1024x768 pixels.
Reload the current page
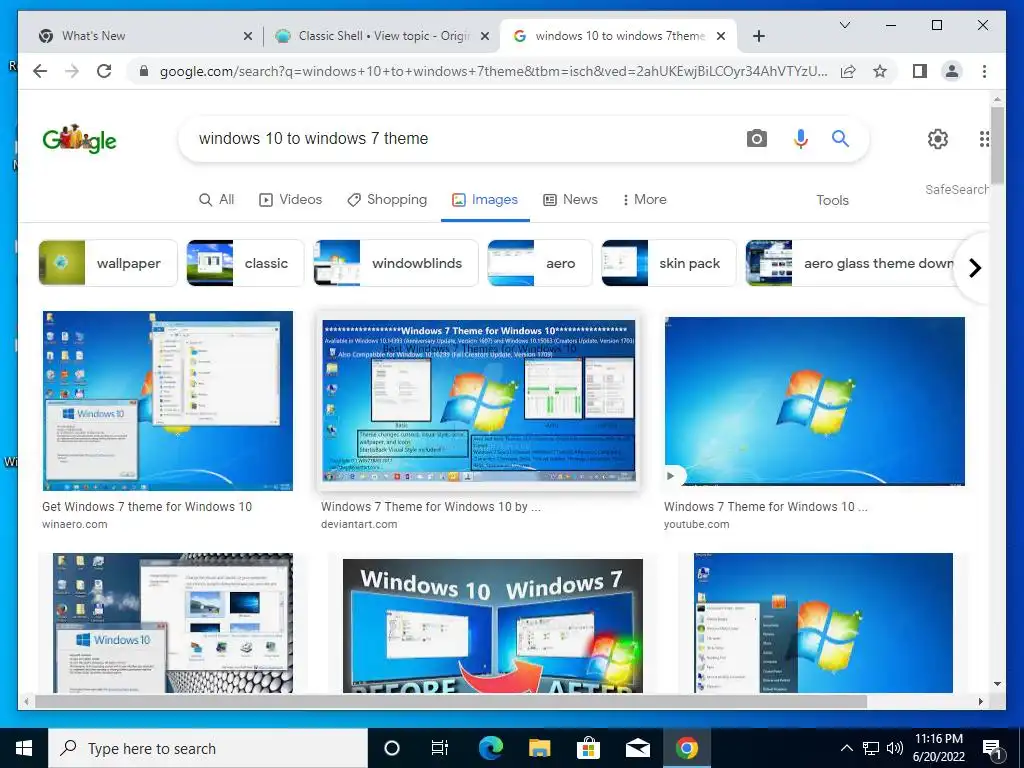pos(104,71)
